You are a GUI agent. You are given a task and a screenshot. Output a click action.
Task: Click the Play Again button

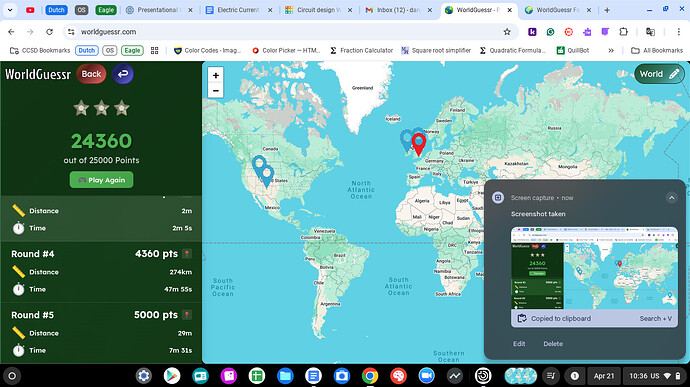pos(101,180)
